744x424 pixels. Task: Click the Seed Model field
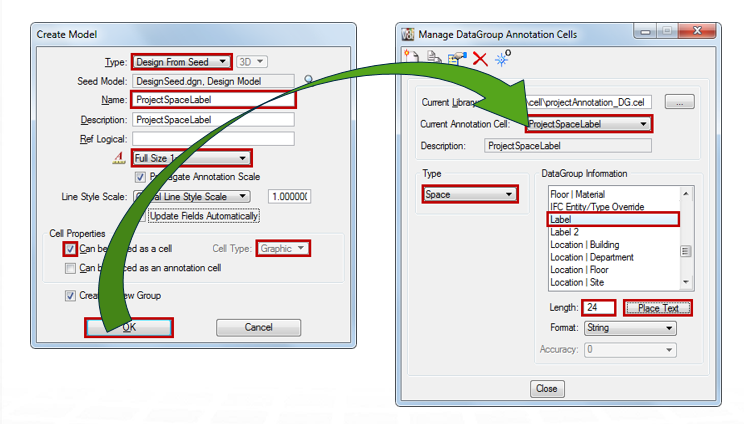(x=213, y=81)
